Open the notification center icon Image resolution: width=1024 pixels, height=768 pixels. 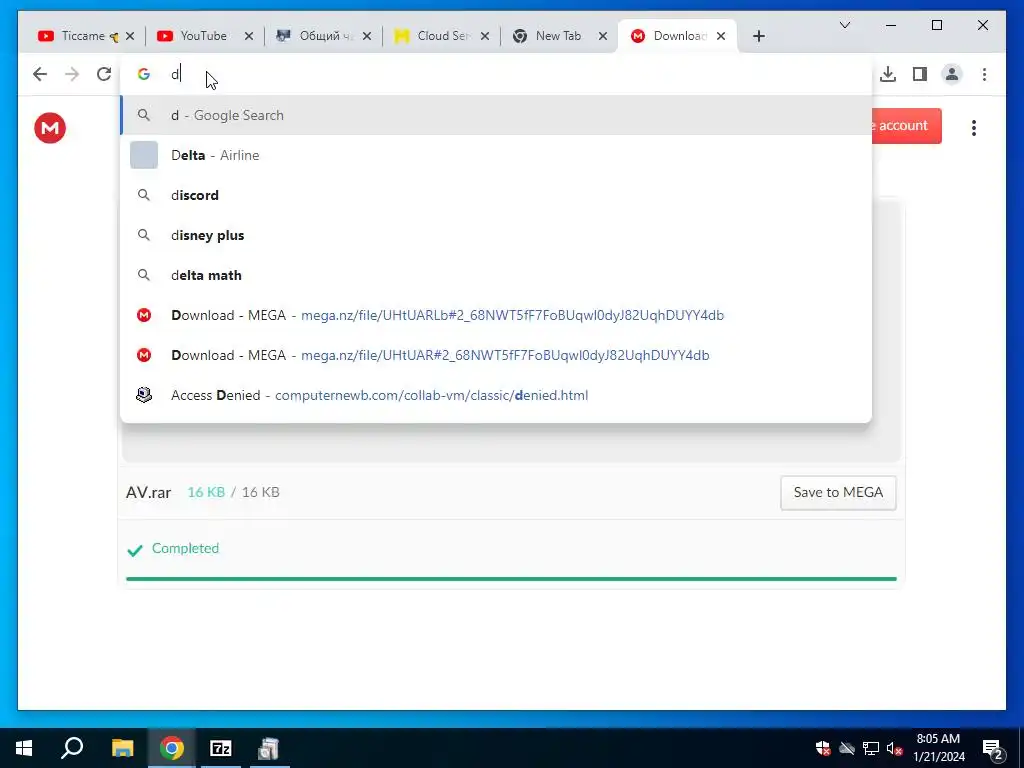tap(993, 749)
